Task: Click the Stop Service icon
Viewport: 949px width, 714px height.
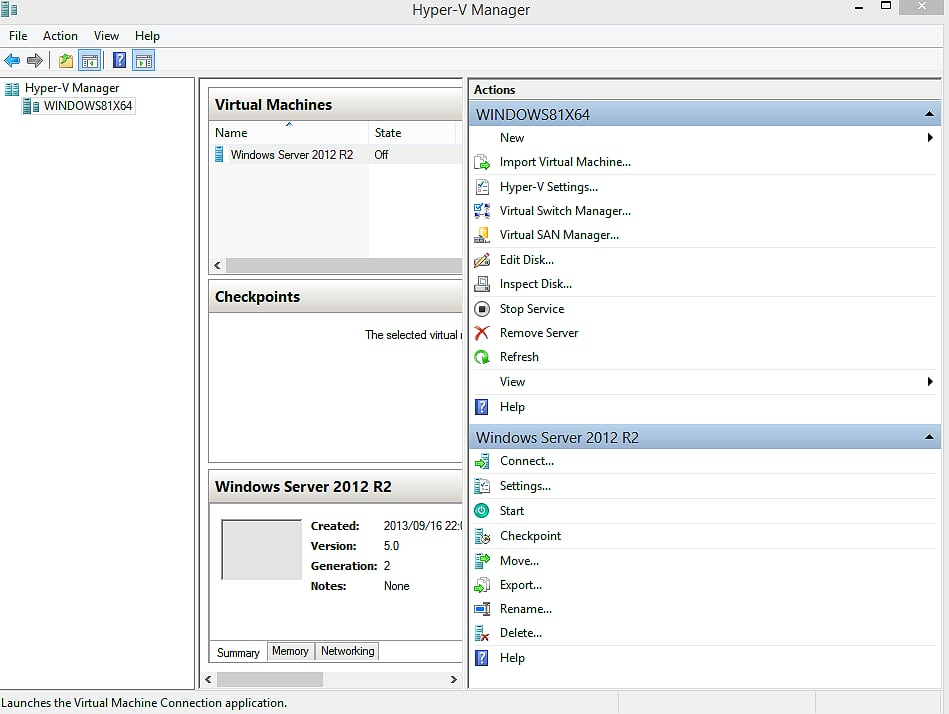Action: (482, 309)
